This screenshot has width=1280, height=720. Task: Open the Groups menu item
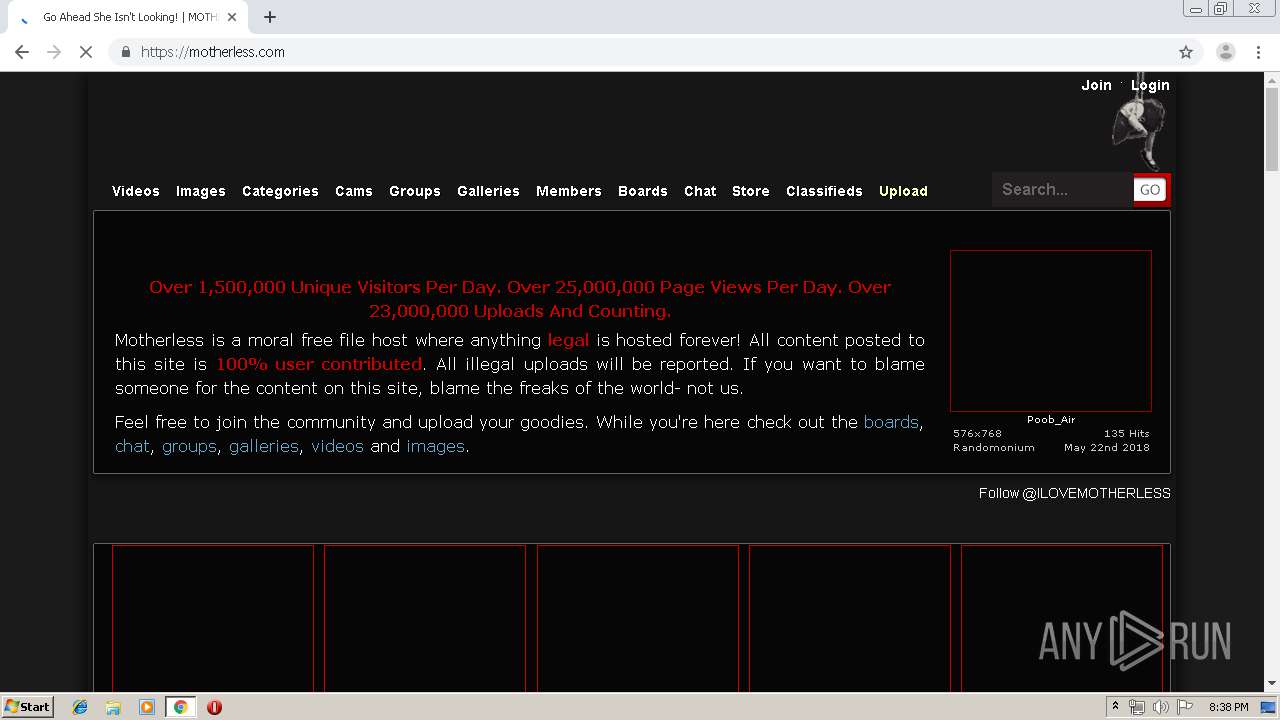coord(415,191)
